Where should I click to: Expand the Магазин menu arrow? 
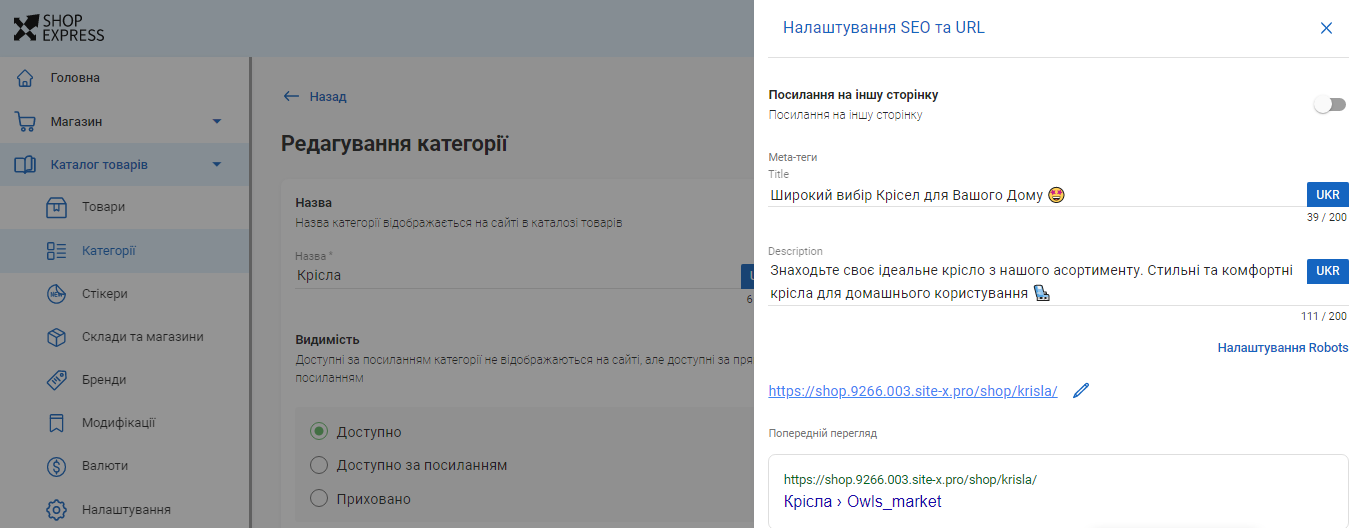click(217, 122)
